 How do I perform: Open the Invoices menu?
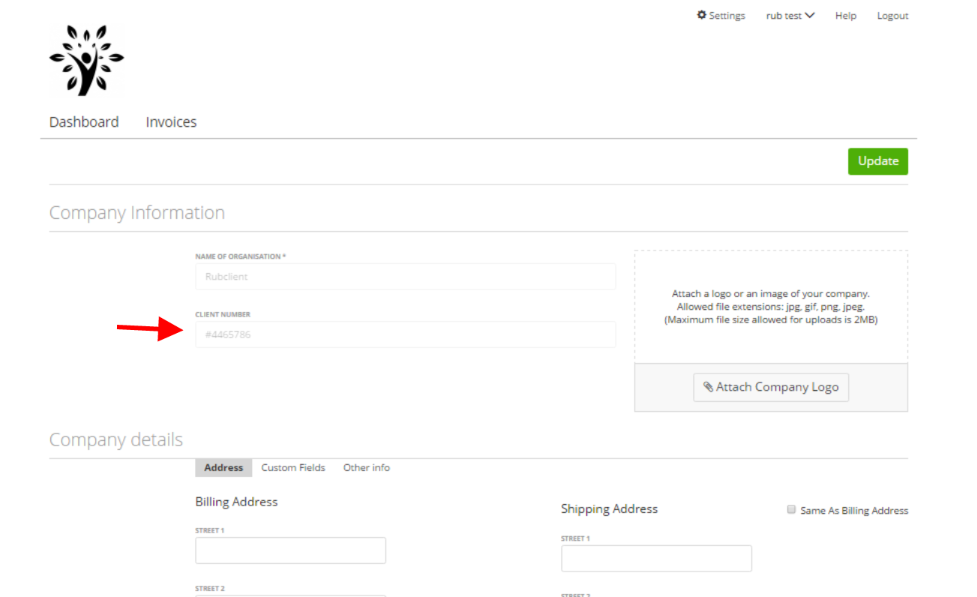171,122
